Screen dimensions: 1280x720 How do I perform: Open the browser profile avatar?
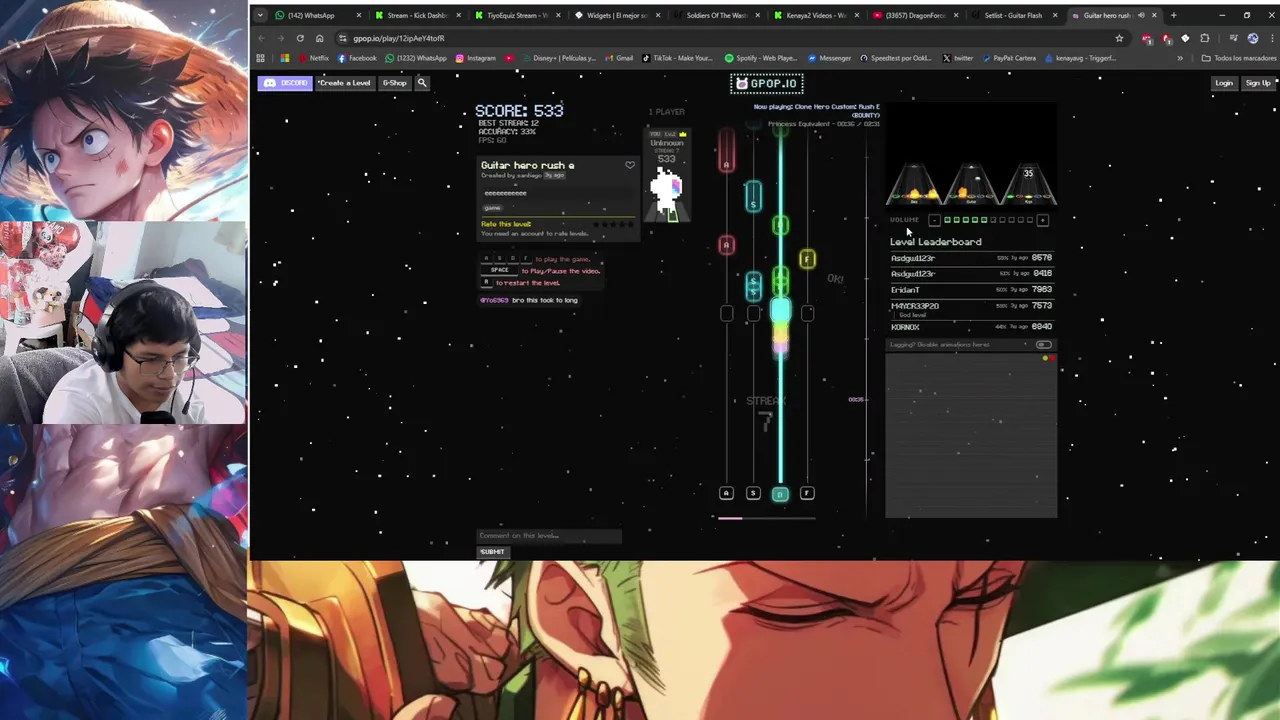[x=1253, y=38]
